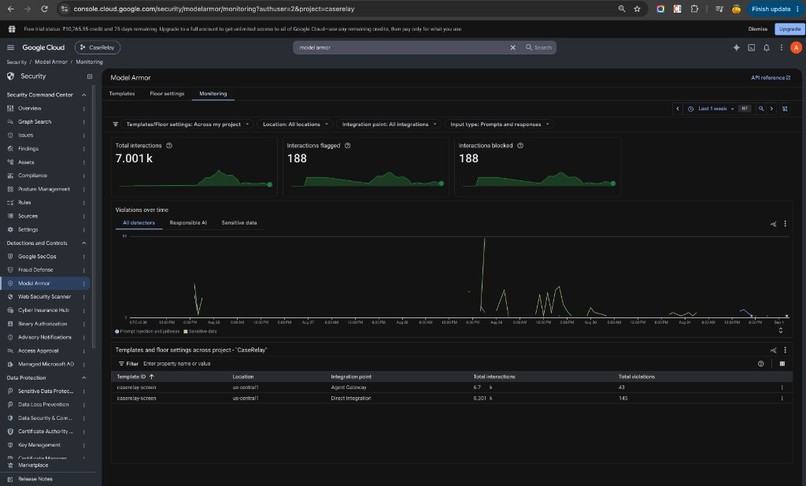Open Security Command Center Settings gear
The width and height of the screenshot is (806, 486).
click(x=10, y=229)
